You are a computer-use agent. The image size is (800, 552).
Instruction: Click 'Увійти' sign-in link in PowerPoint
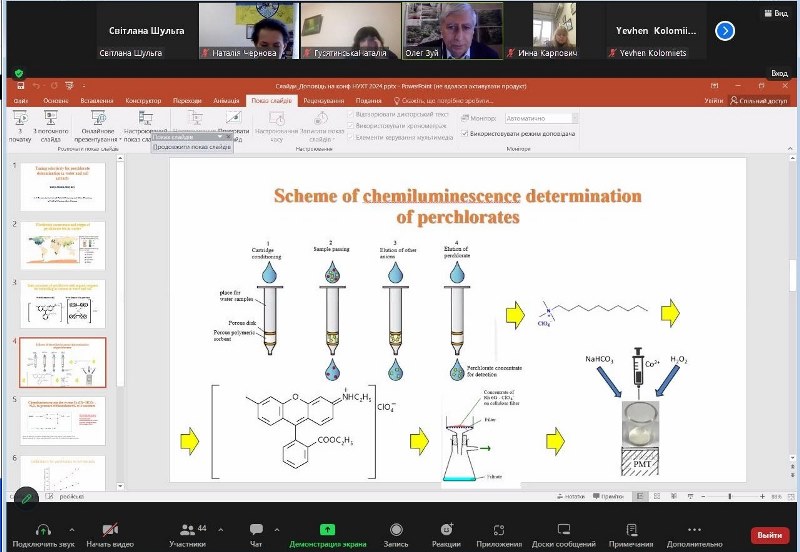[x=714, y=101]
